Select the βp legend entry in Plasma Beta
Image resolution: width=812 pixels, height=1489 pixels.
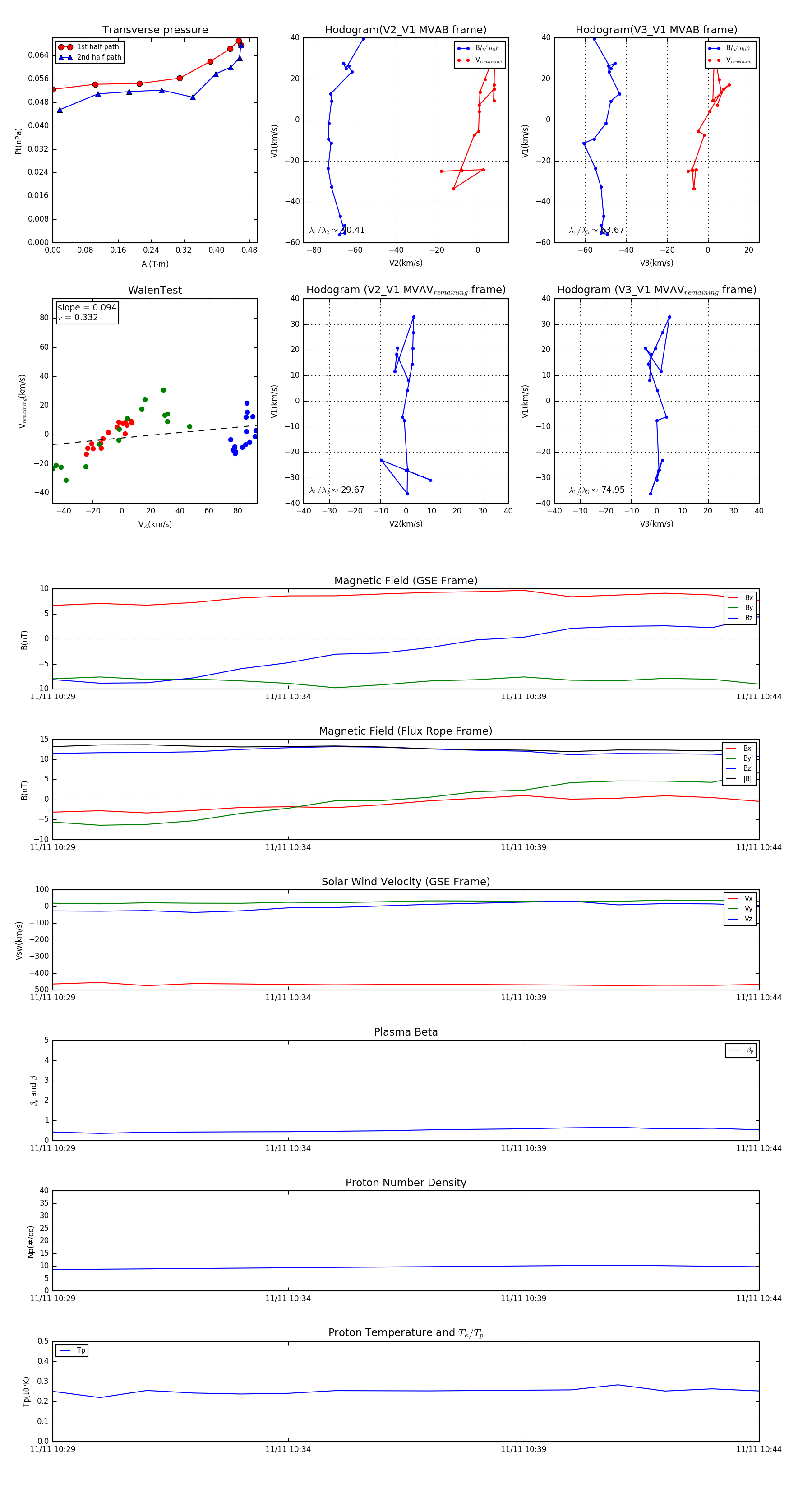pos(741,1050)
